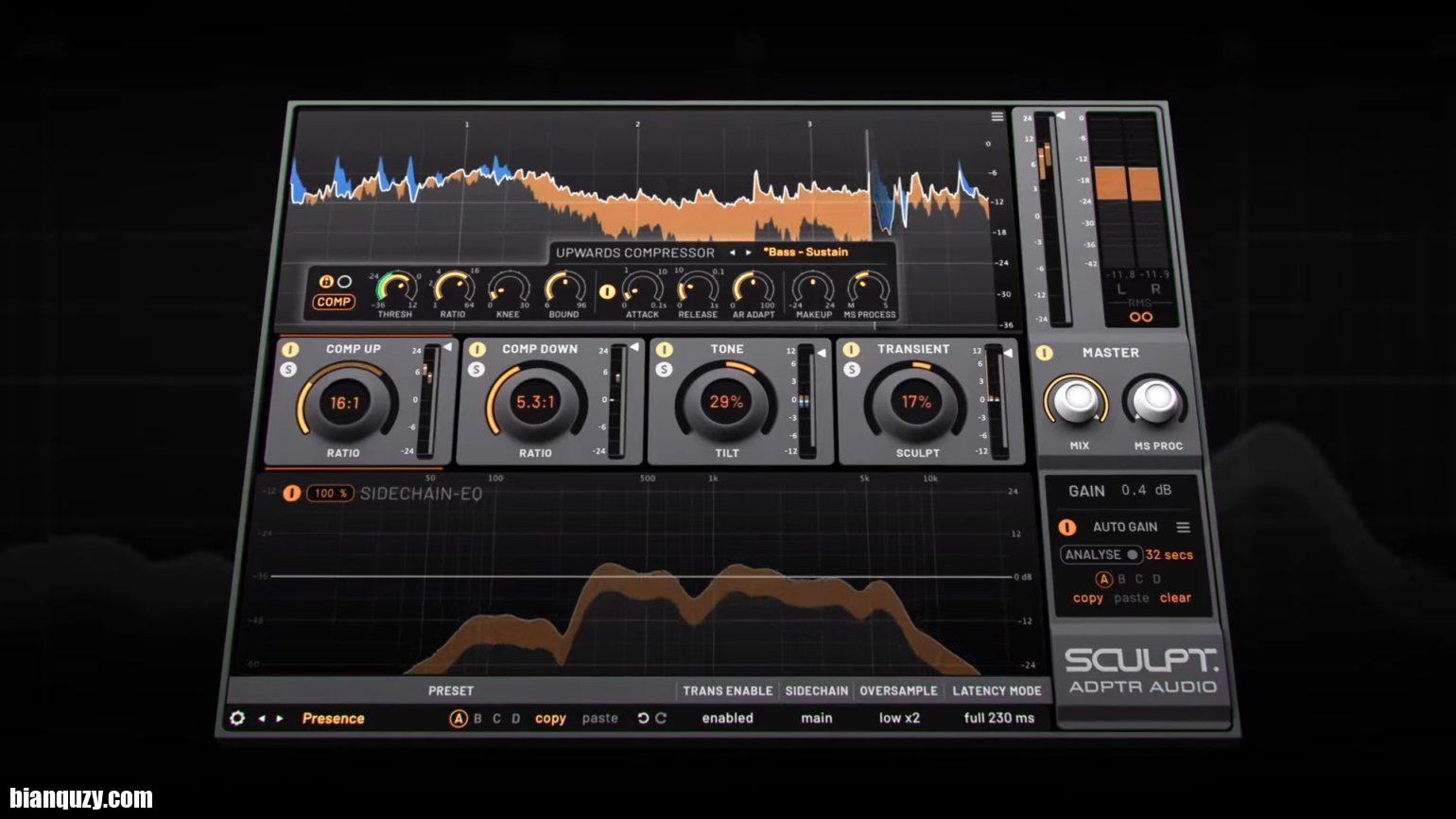
Task: Solo the TRANSIENT module
Action: [x=852, y=370]
